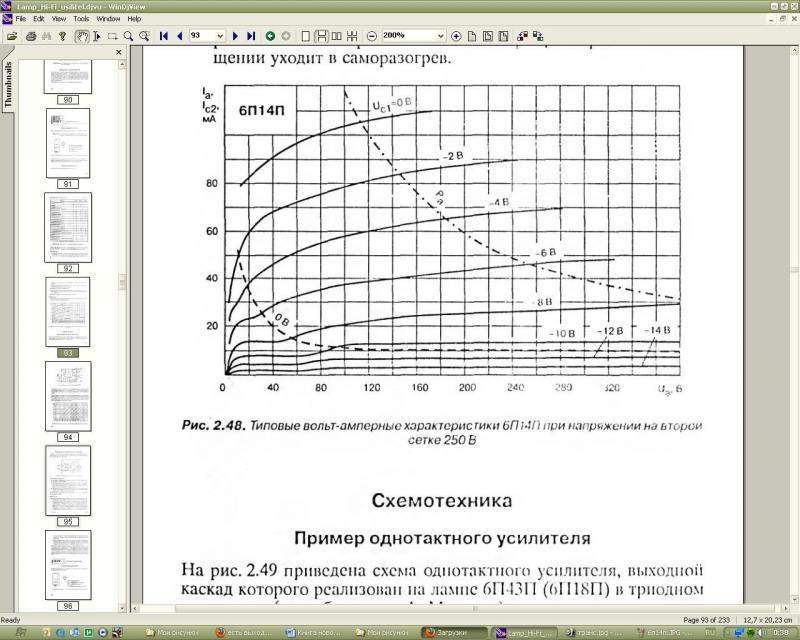
Task: Open the View menu
Action: (60, 19)
